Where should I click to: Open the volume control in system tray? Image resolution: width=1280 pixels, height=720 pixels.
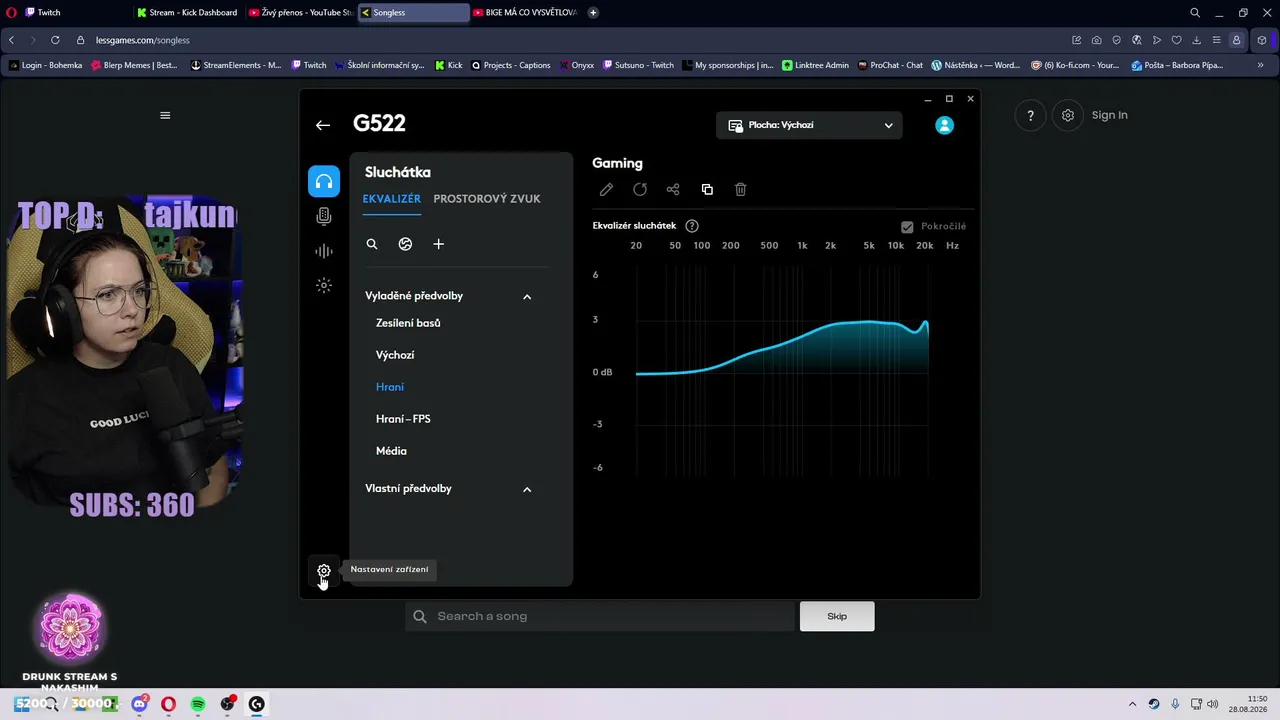tap(1213, 704)
